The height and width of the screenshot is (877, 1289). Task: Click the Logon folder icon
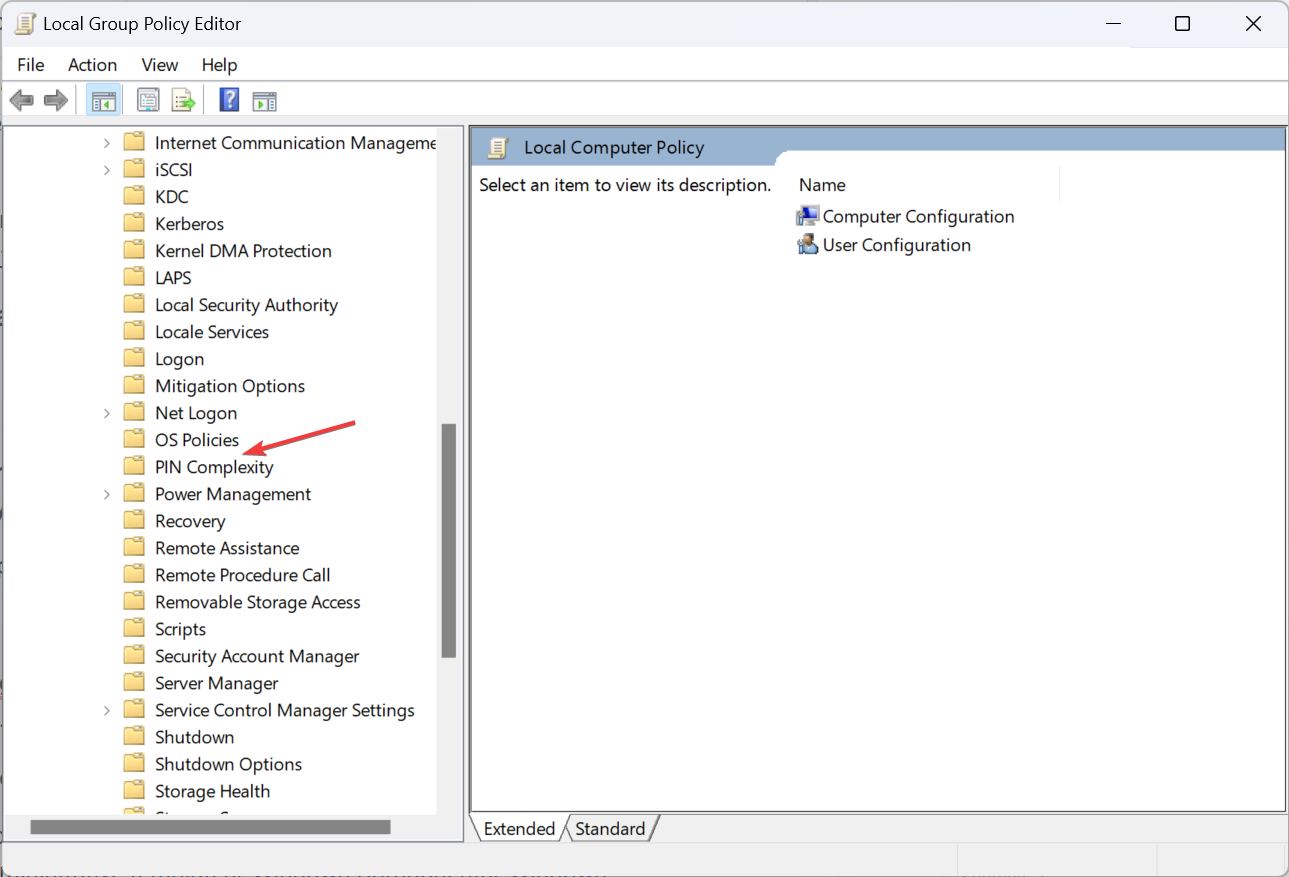pyautogui.click(x=134, y=358)
